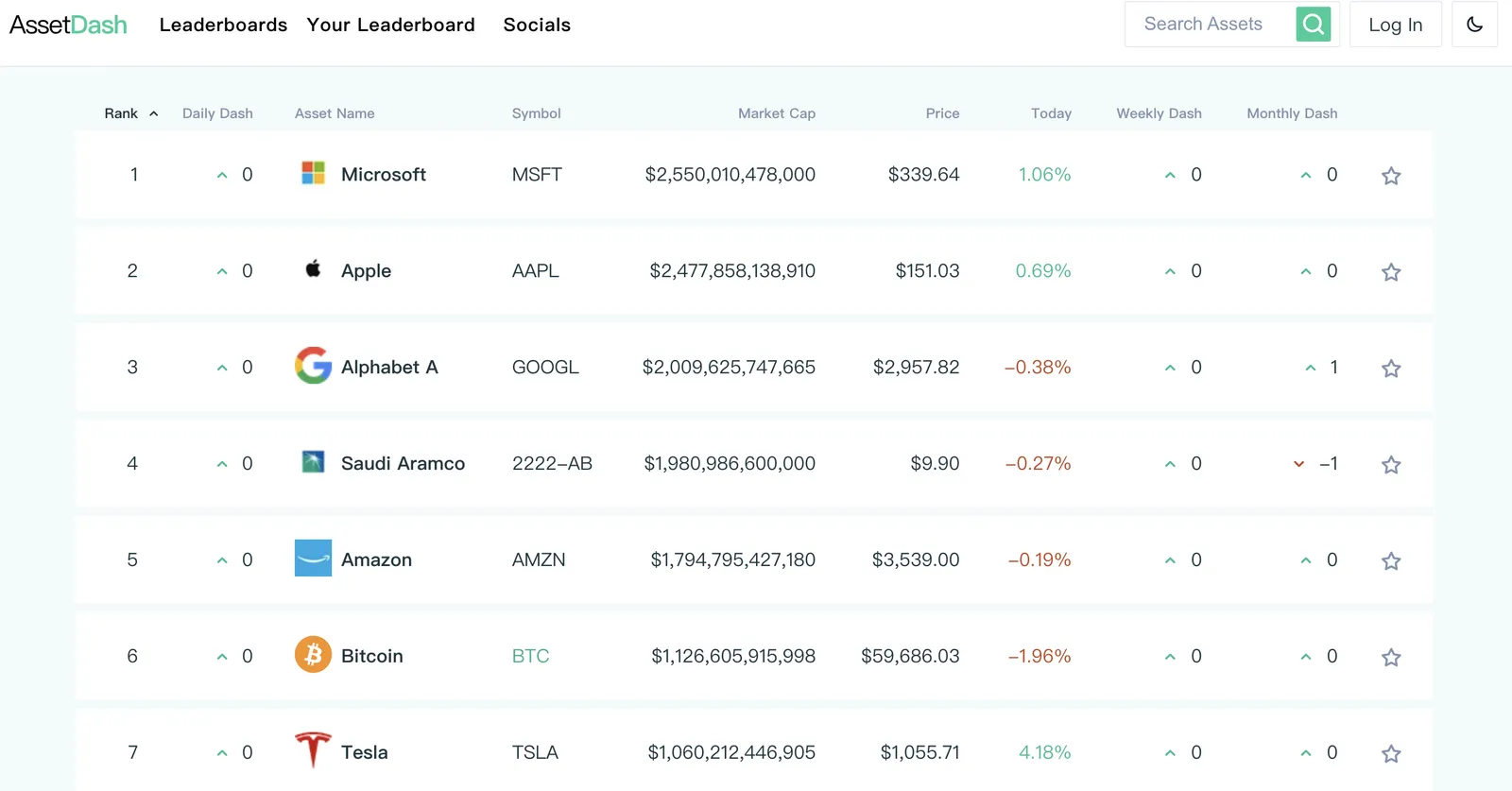Click the Bitcoin logo icon

[x=313, y=654]
